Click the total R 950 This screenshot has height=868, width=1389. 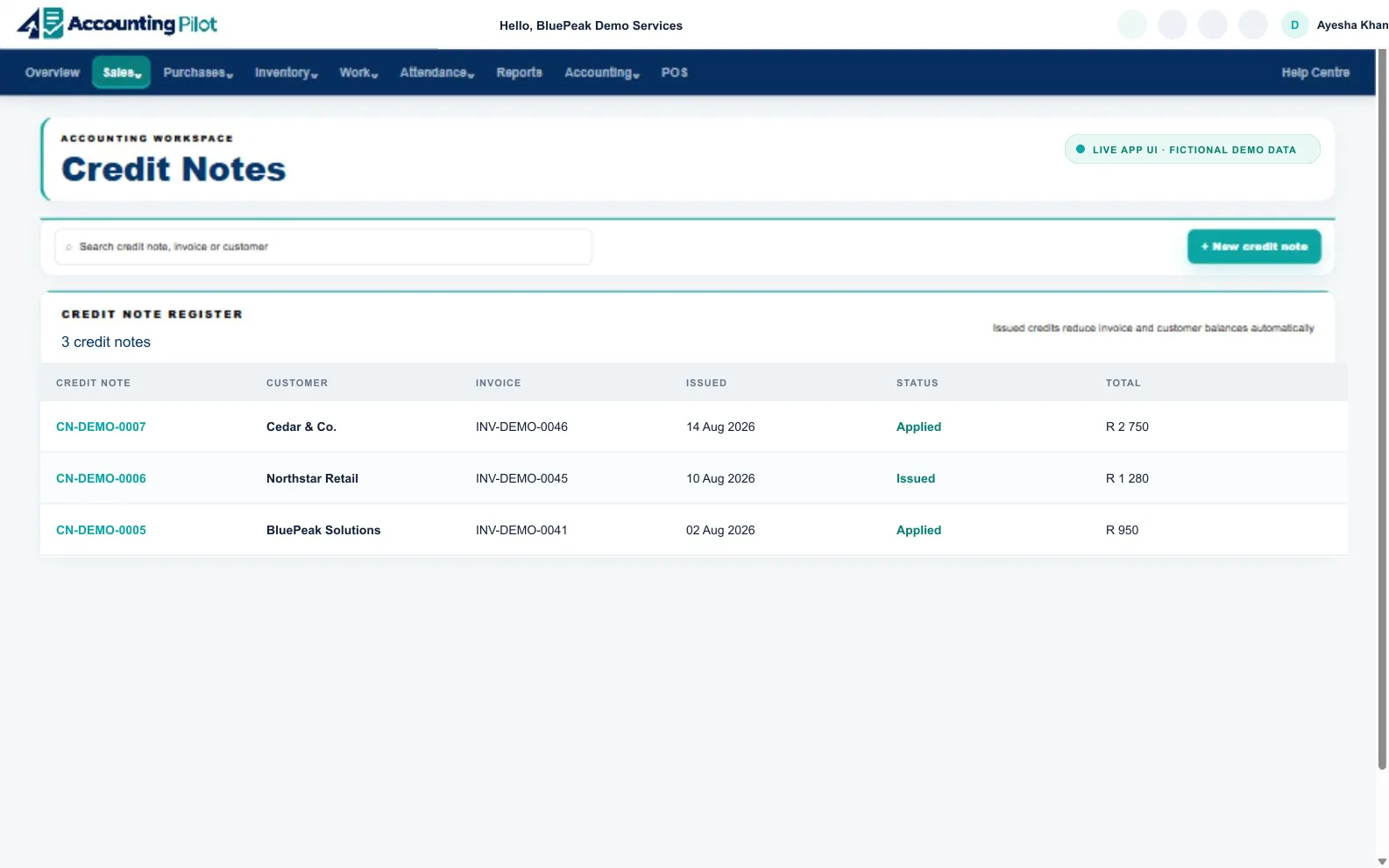[x=1122, y=530]
